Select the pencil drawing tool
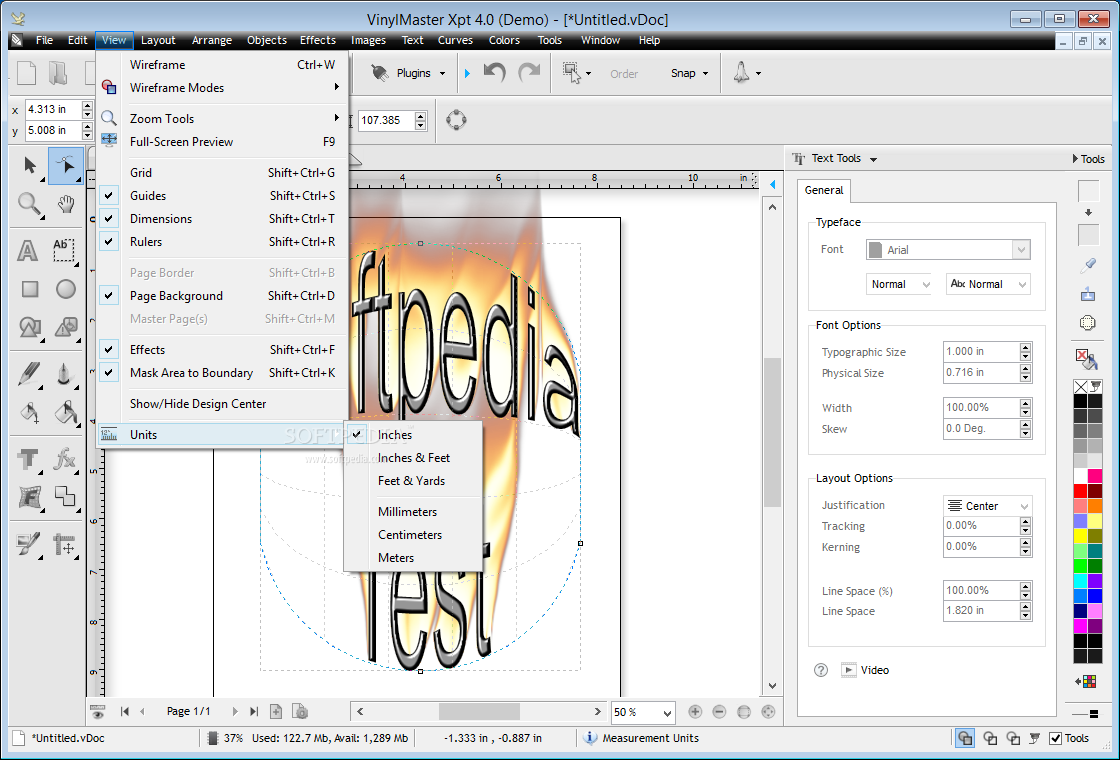This screenshot has width=1120, height=760. [29, 374]
